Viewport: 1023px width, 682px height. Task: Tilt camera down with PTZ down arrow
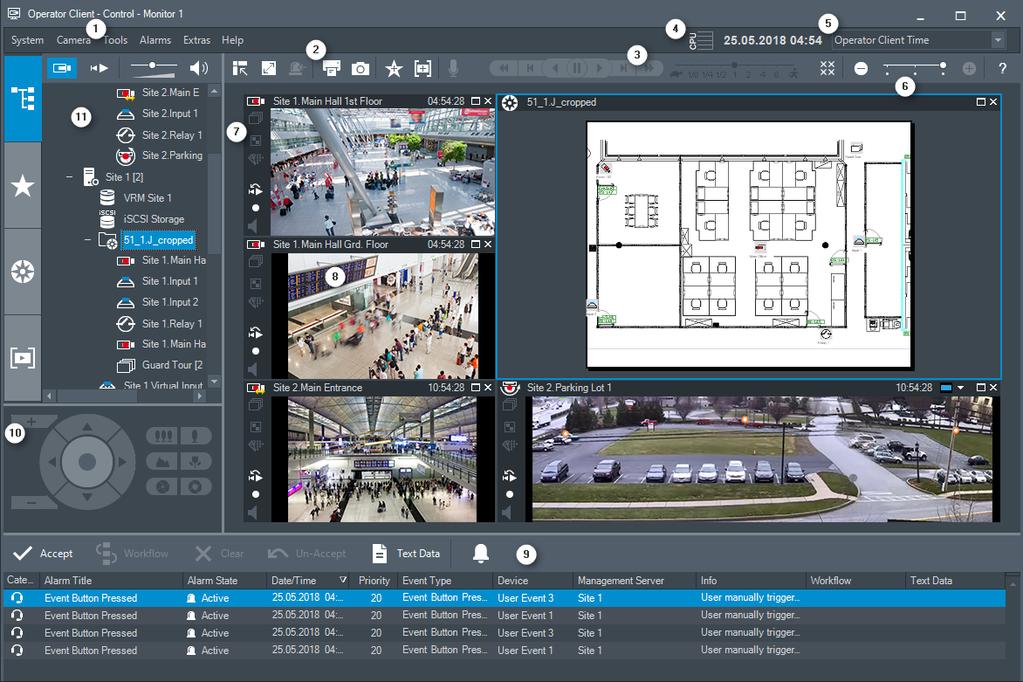[87, 497]
